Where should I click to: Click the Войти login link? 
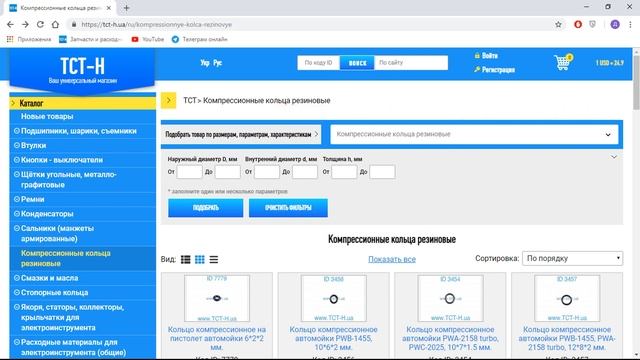pyautogui.click(x=486, y=56)
